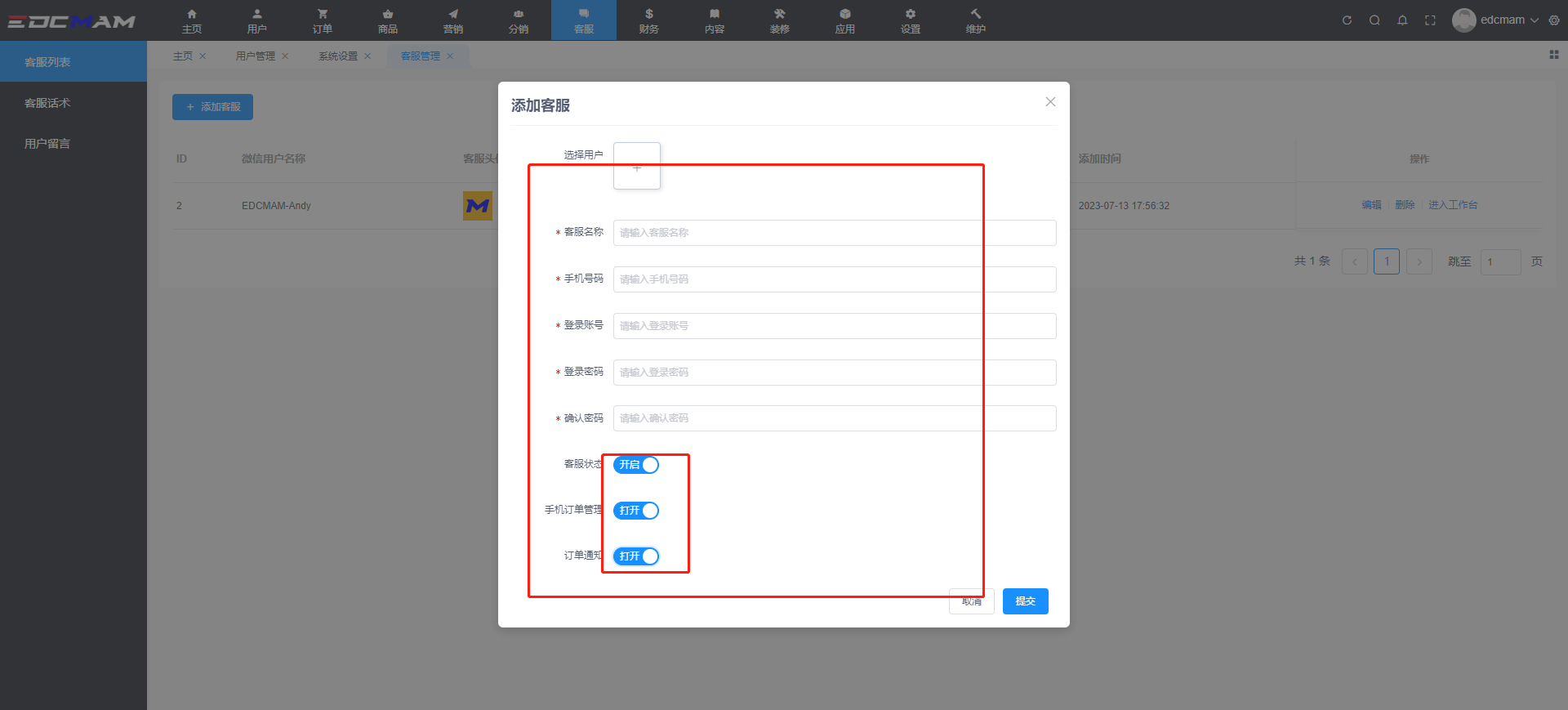Screen dimensions: 1568x710
Task: Disable the 订单通知 switch
Action: click(x=636, y=556)
